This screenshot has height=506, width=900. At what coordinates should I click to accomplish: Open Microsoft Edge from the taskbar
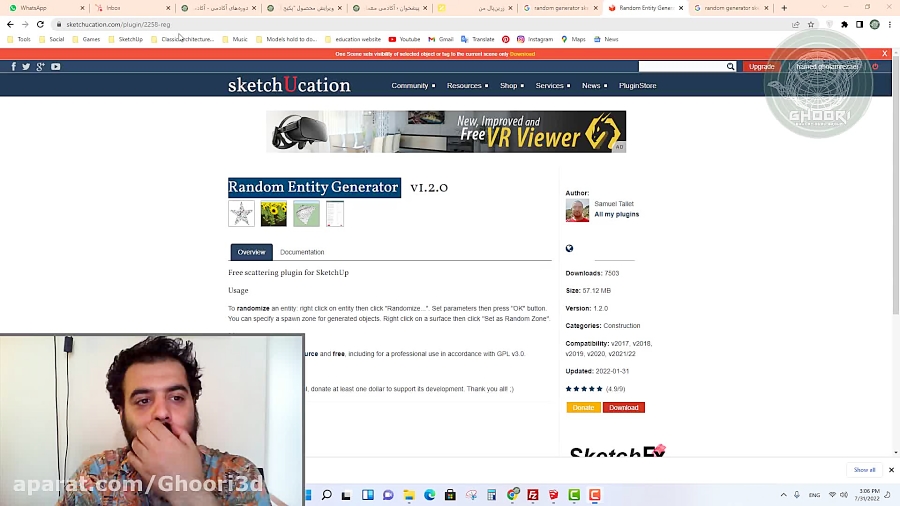point(429,495)
